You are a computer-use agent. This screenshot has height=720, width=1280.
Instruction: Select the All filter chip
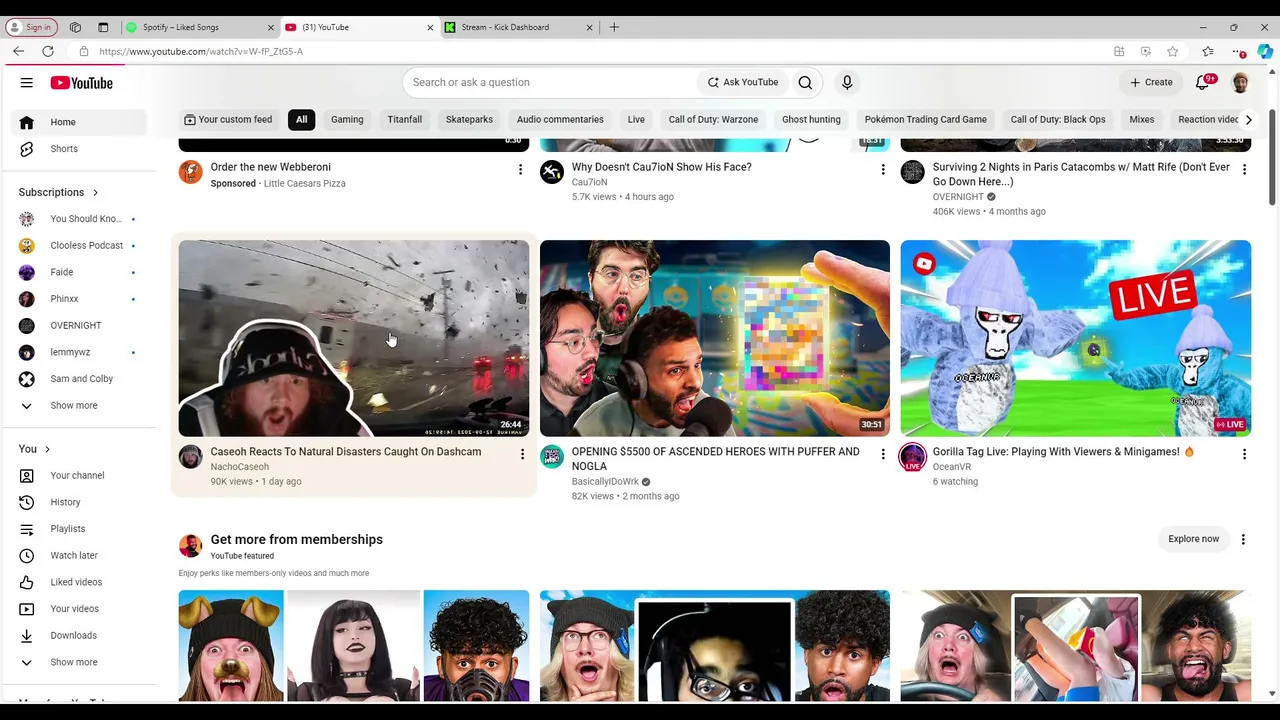(x=301, y=120)
